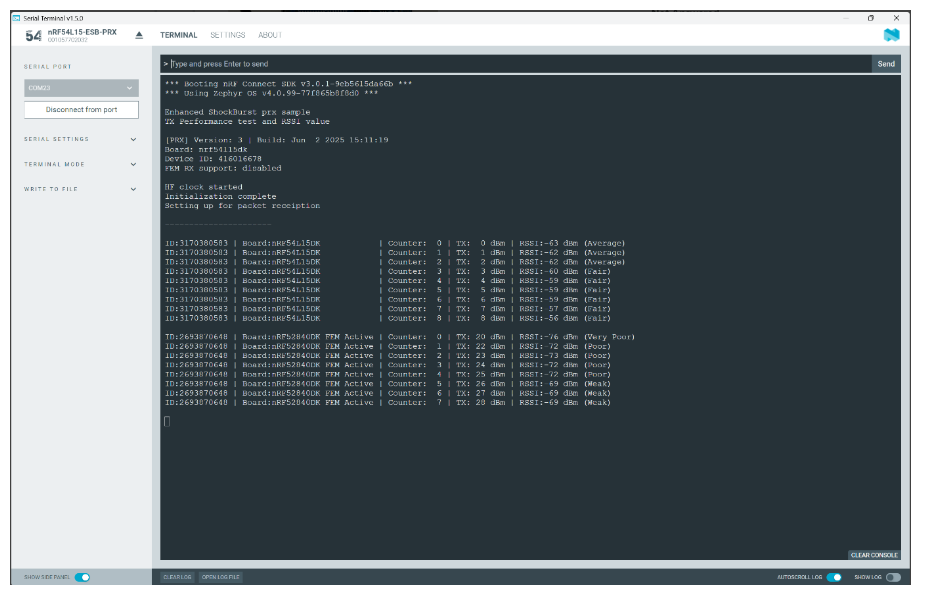
Task: Minimize the Serial Terminal window
Action: point(845,18)
